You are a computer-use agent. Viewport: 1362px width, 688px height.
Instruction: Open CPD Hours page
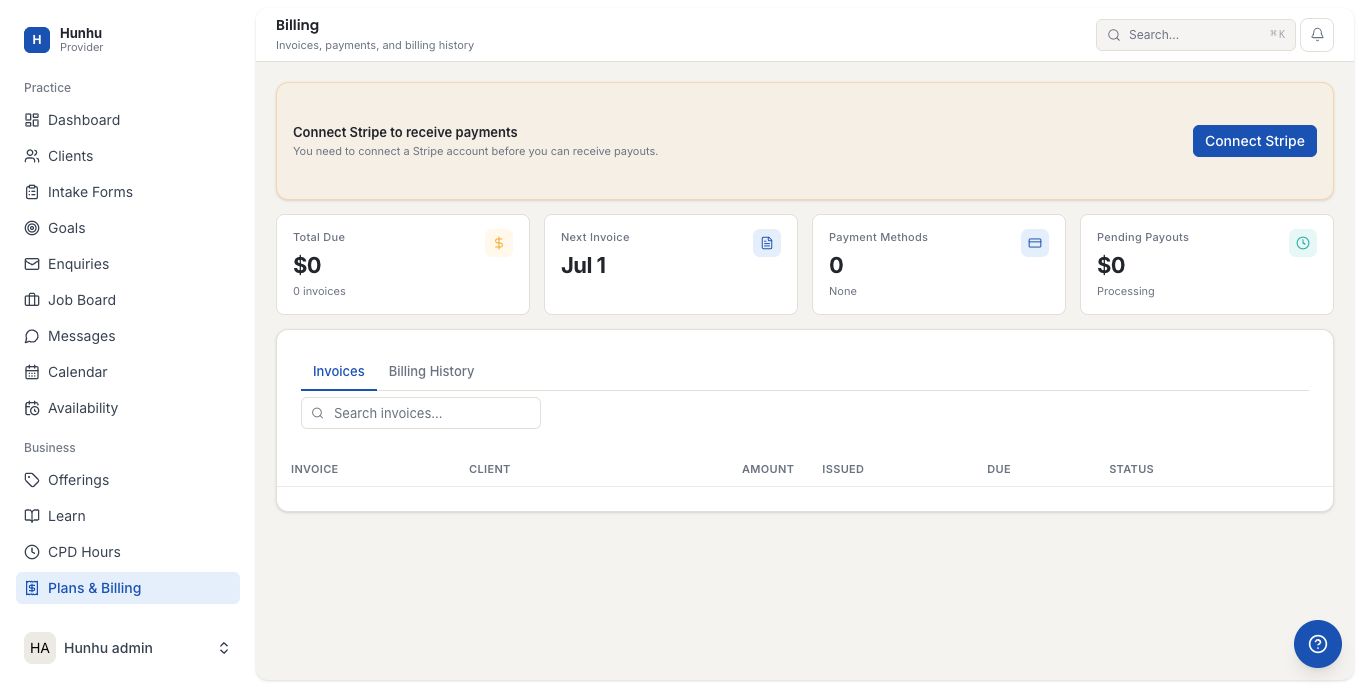[128, 552]
